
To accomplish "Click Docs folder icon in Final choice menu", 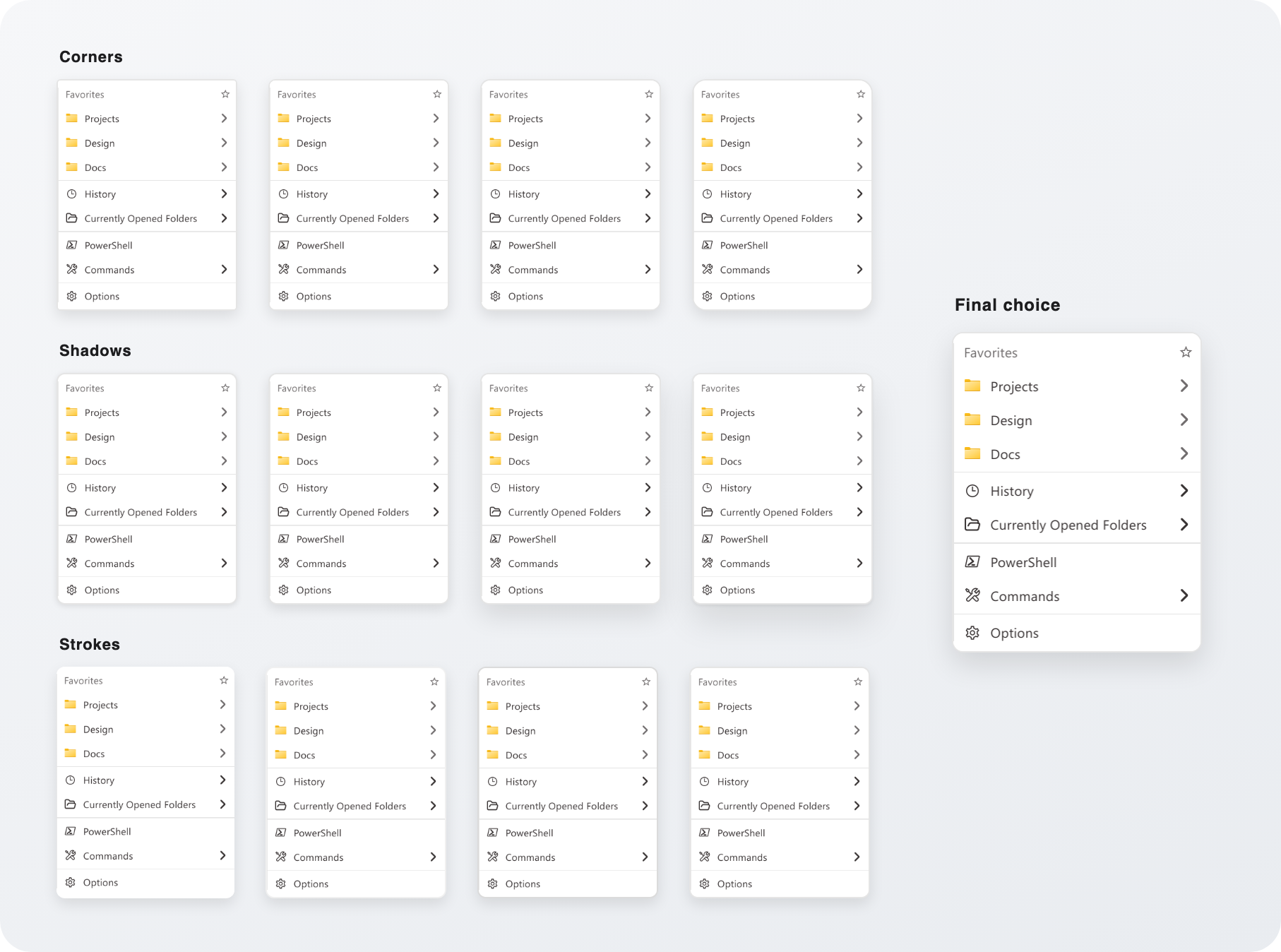I will (972, 453).
